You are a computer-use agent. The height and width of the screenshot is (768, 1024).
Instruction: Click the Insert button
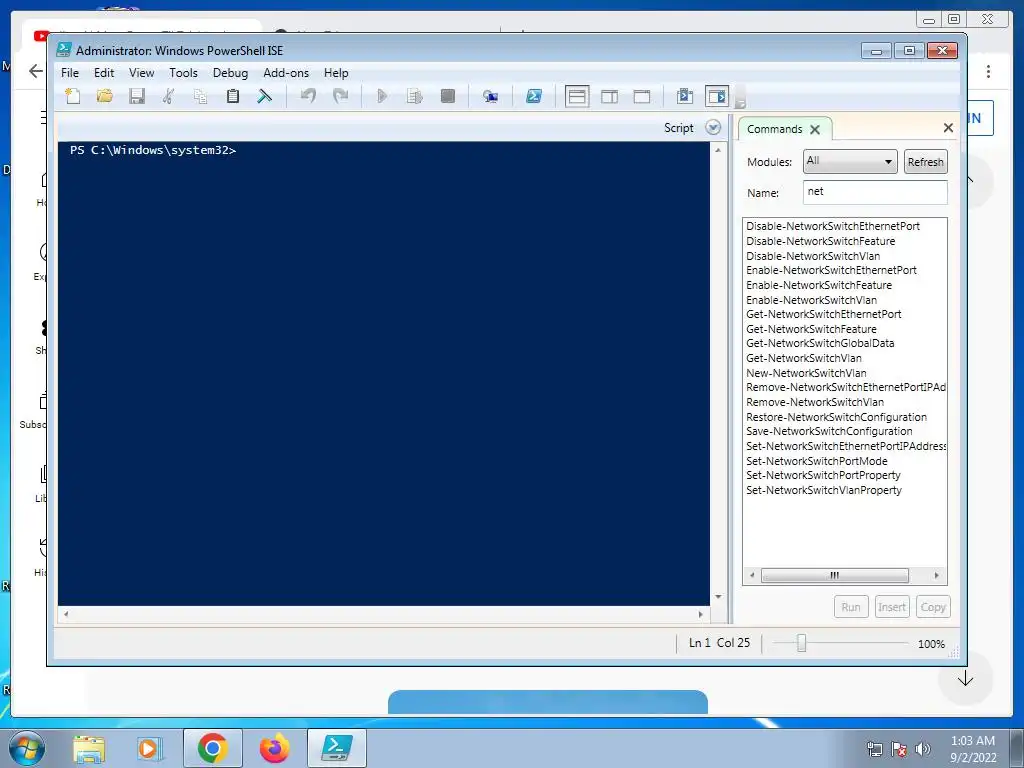891,607
